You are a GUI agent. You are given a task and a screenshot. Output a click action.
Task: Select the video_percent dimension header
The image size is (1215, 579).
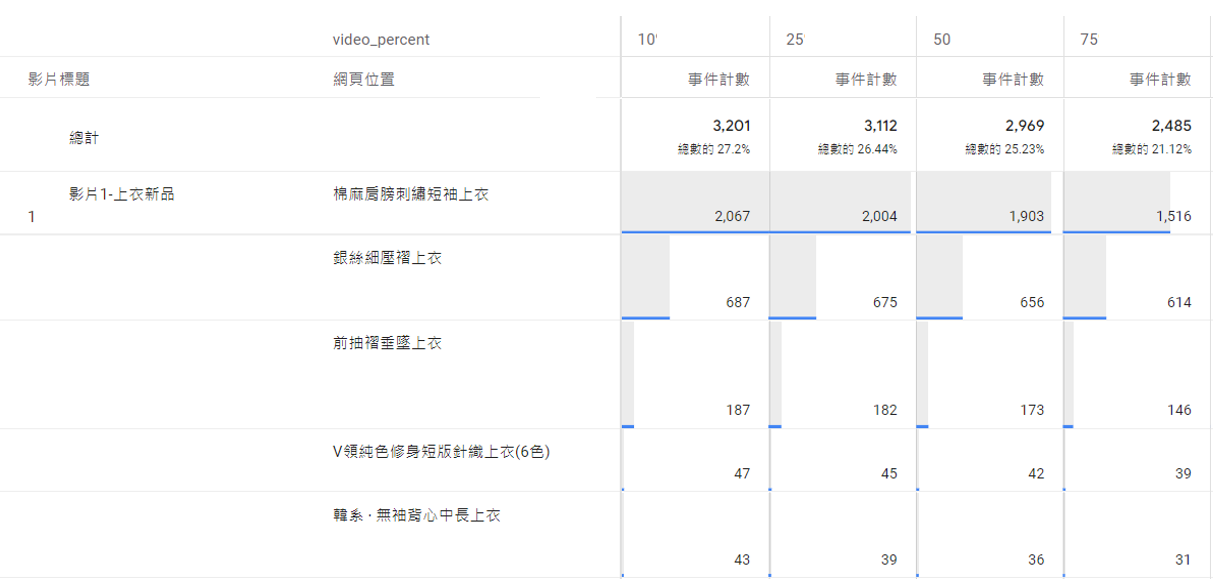381,40
